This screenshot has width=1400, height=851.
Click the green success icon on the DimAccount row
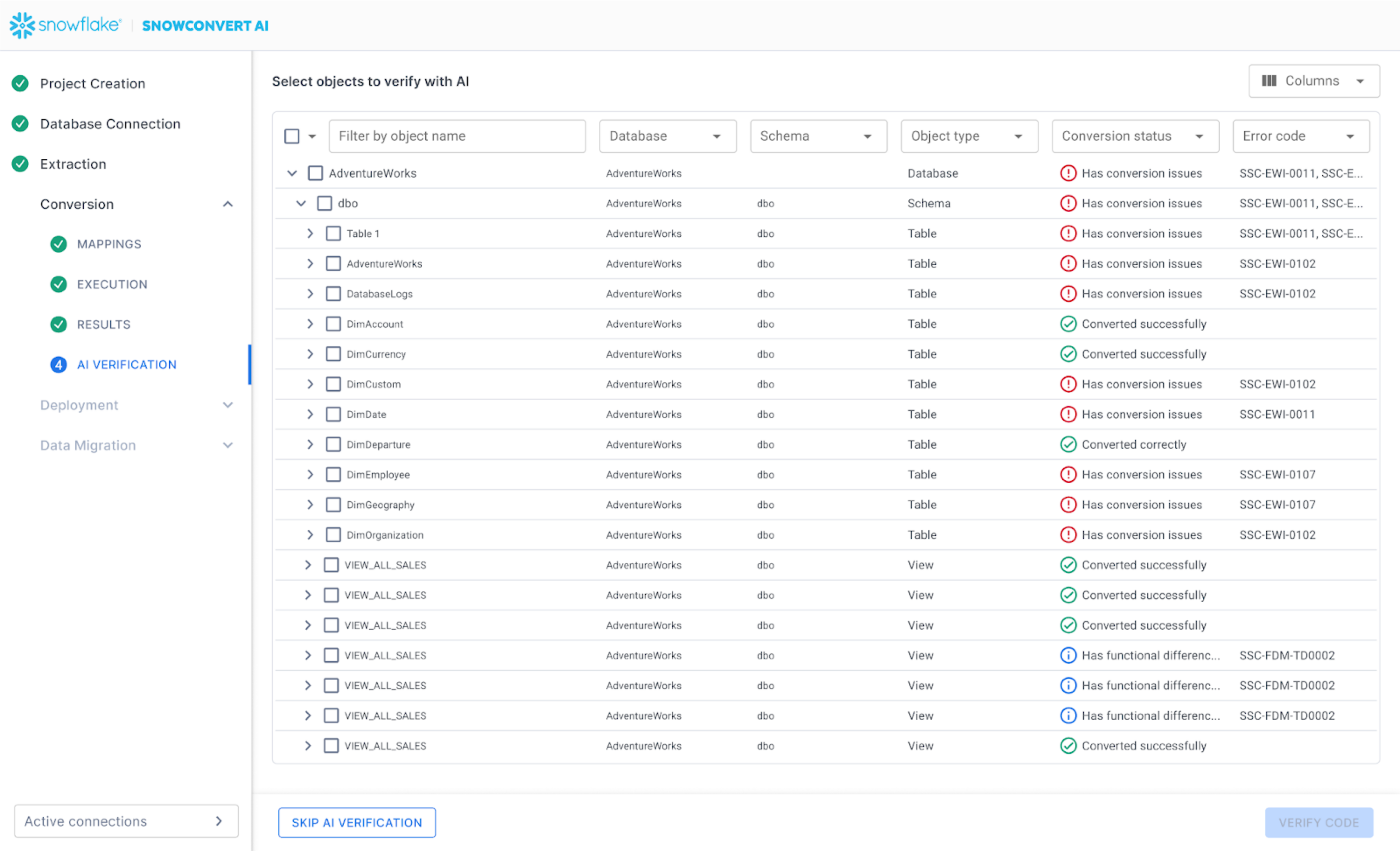point(1068,324)
